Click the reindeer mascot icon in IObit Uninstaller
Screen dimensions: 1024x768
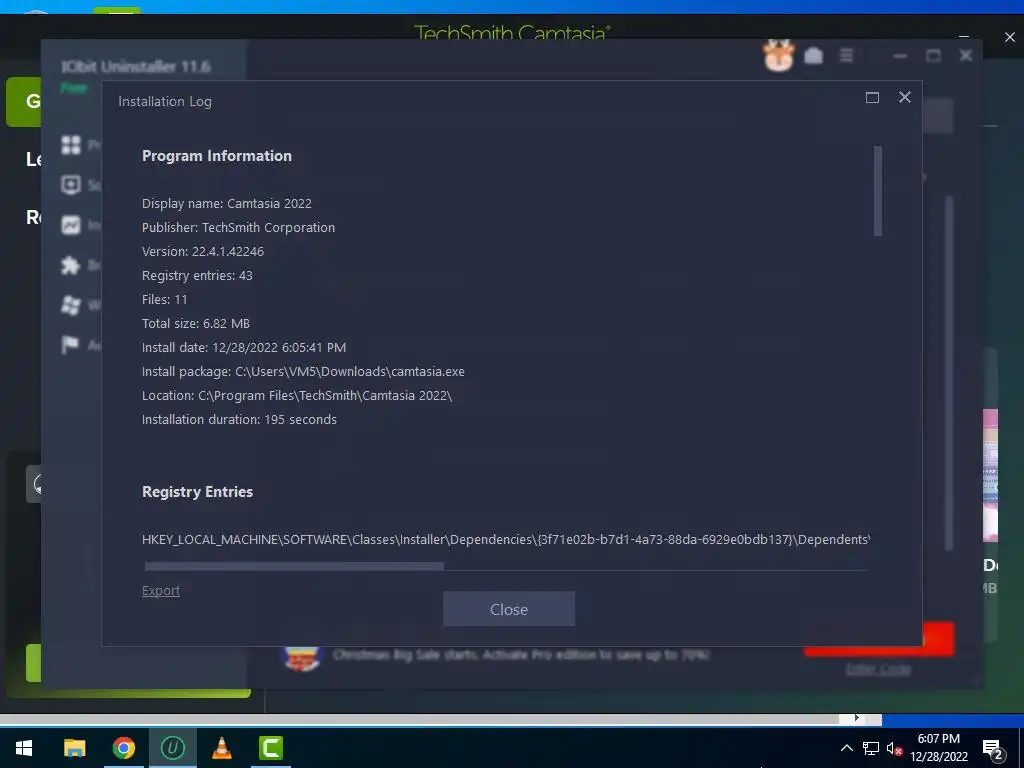coord(778,56)
